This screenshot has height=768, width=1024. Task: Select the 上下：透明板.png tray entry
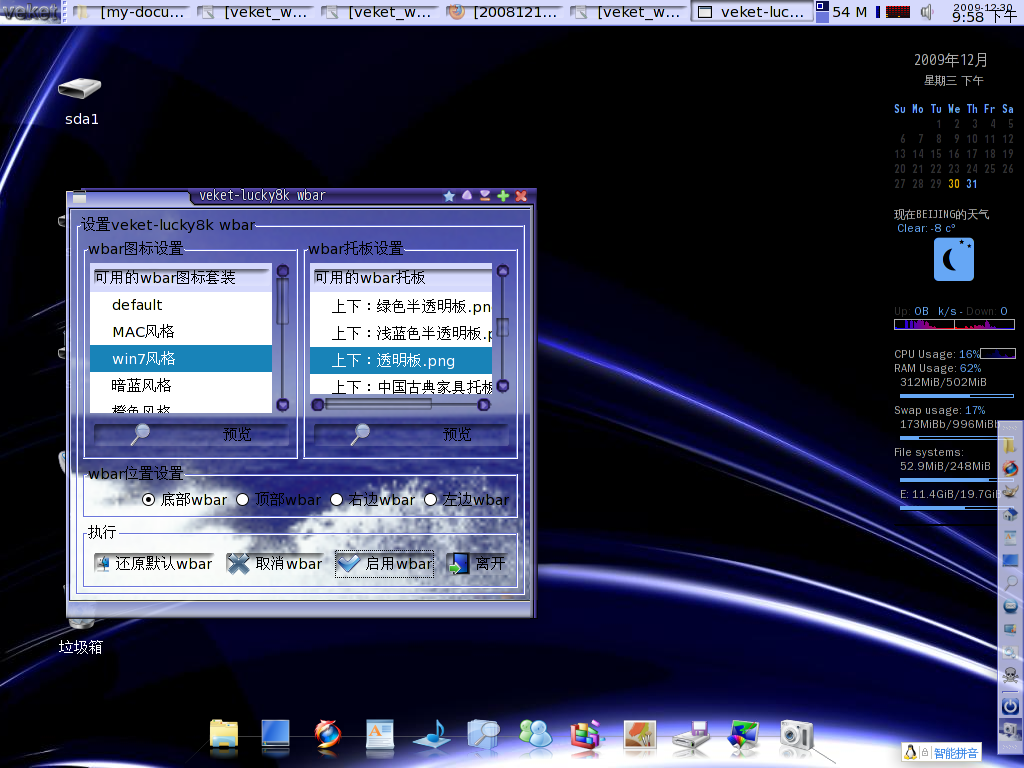(x=401, y=360)
